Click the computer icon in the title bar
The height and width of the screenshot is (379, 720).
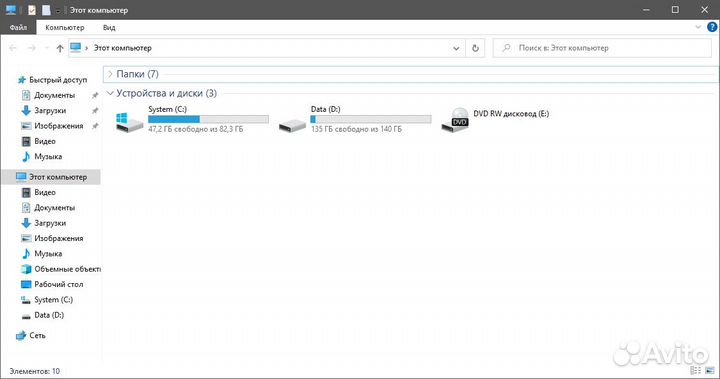pos(11,10)
